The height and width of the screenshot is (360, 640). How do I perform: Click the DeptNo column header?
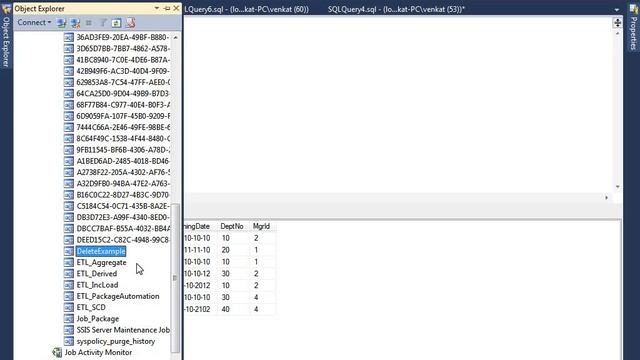click(x=232, y=226)
